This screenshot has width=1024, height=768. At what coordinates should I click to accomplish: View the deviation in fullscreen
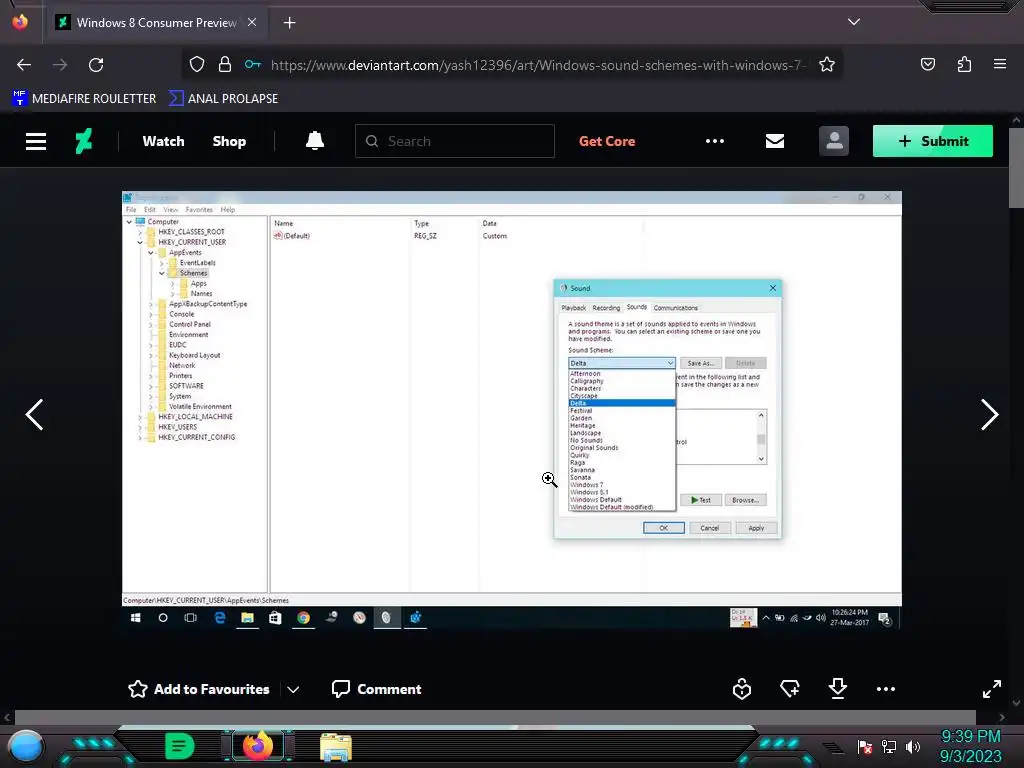click(992, 689)
